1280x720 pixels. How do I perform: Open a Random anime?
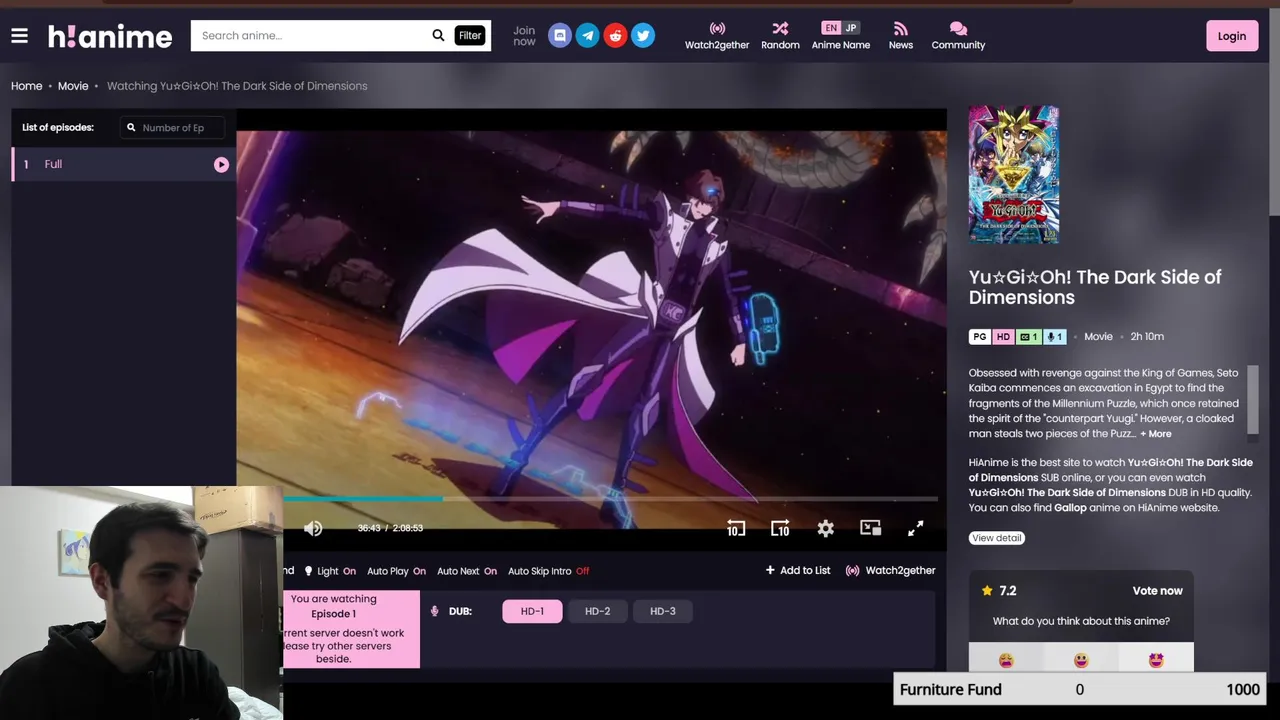(x=780, y=36)
